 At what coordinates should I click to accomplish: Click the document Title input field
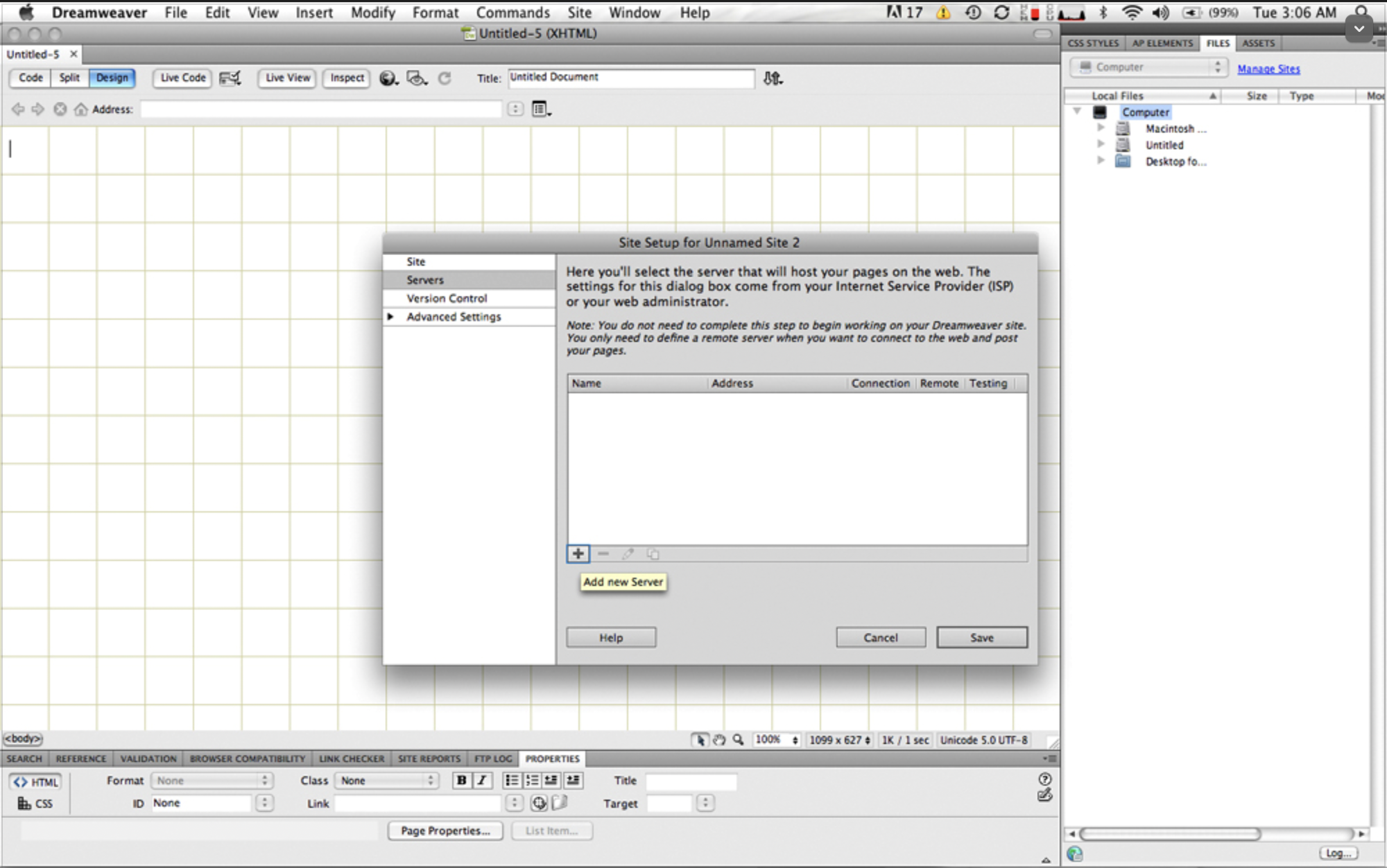coord(630,78)
